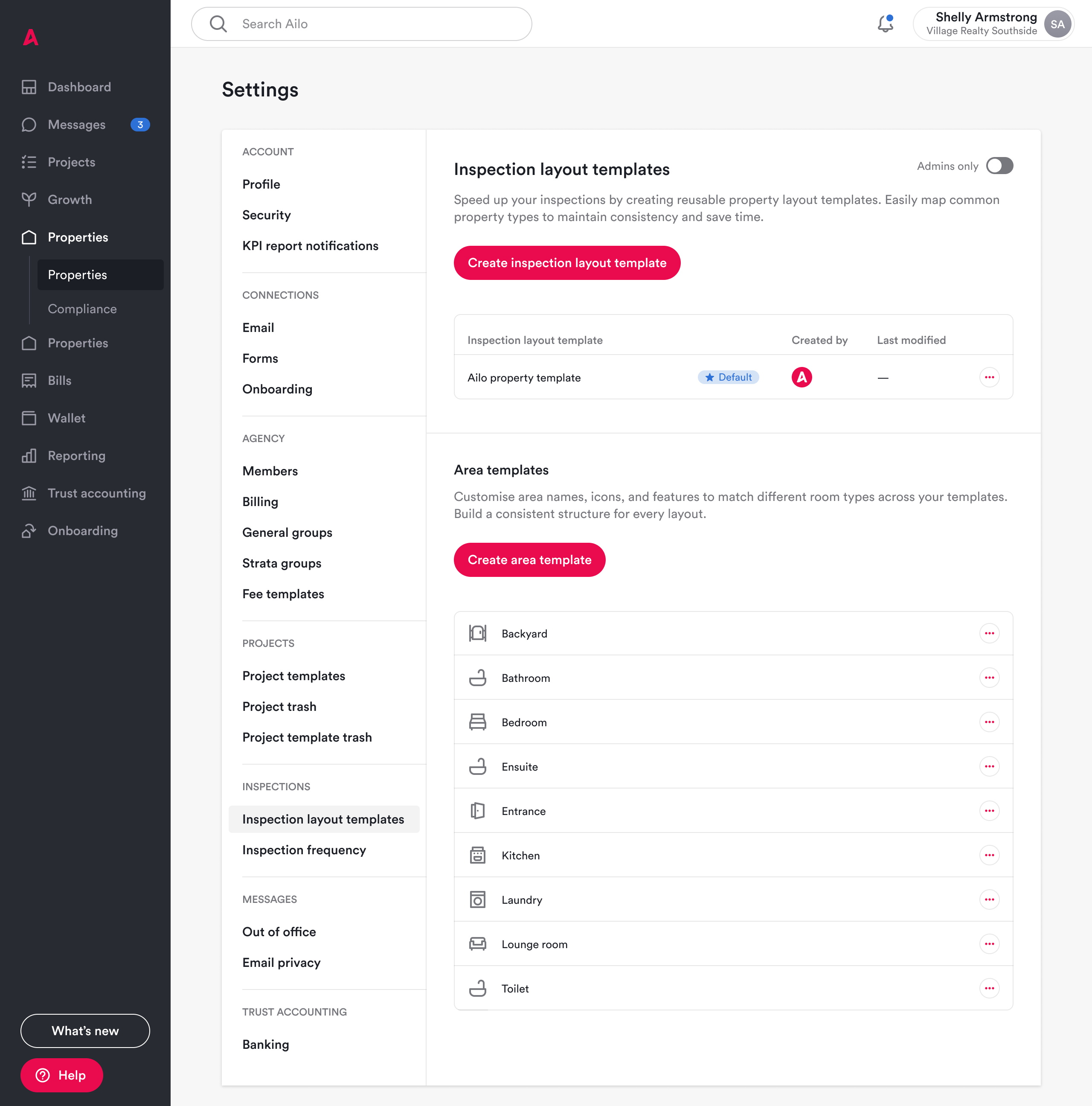Click the Ailo creator avatar
The image size is (1092, 1106).
[x=801, y=377]
